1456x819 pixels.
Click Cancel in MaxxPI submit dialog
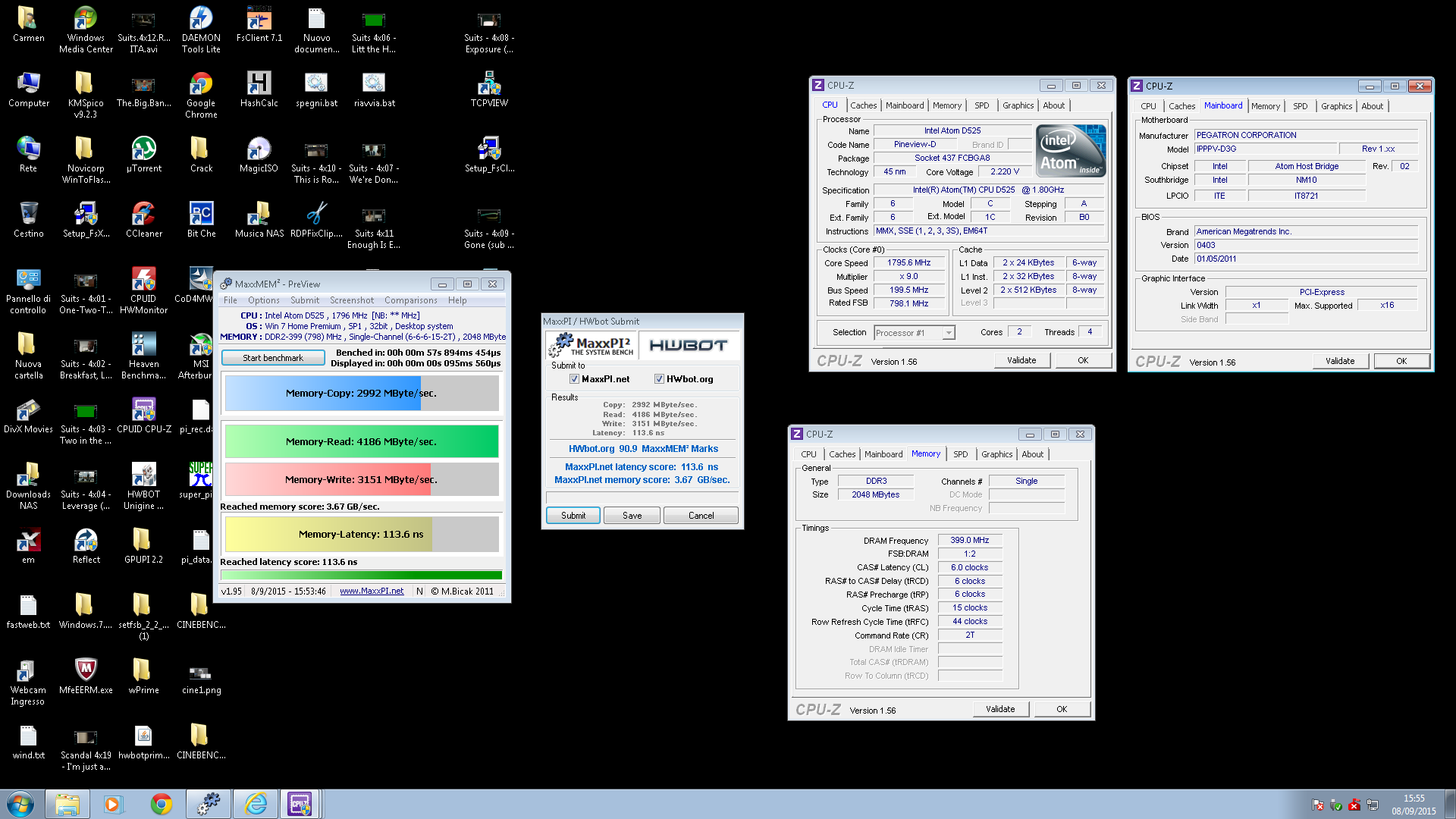[701, 516]
